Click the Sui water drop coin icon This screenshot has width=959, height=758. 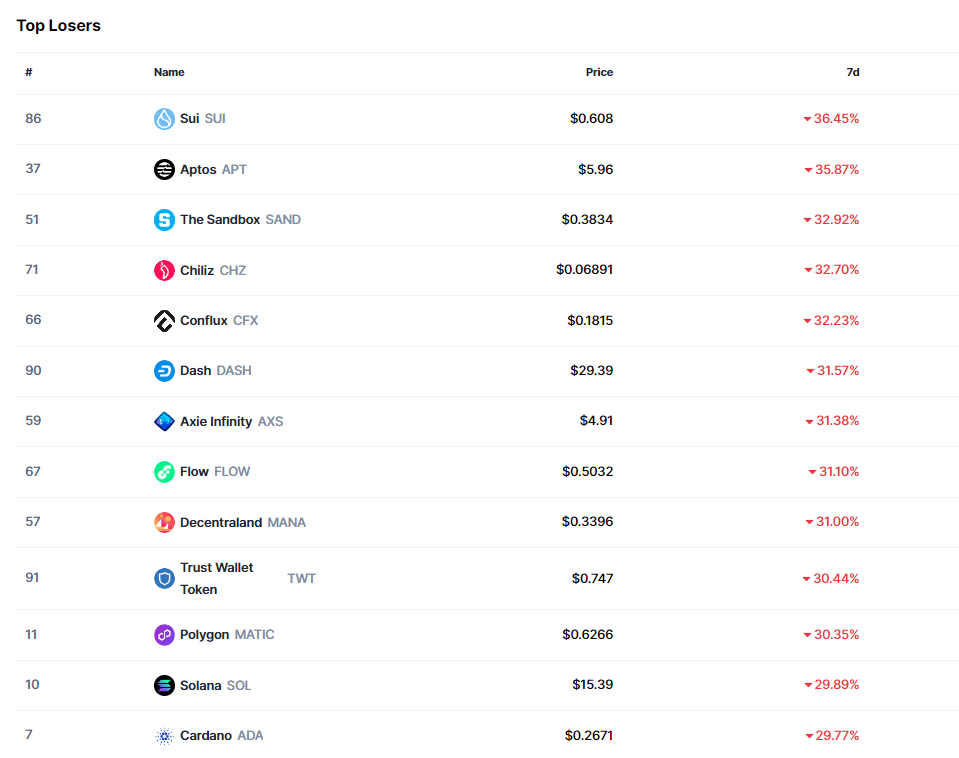pos(164,119)
